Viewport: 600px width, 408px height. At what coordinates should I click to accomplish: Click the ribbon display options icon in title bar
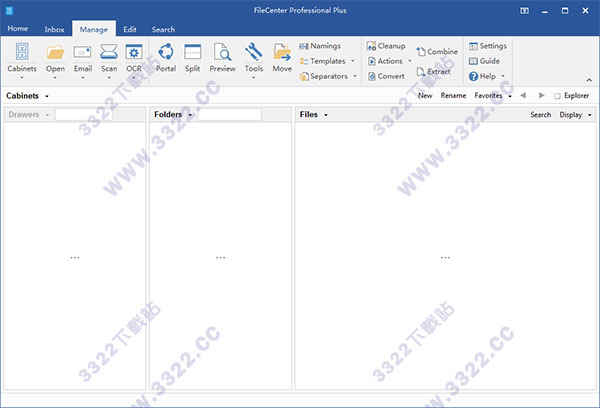click(524, 11)
